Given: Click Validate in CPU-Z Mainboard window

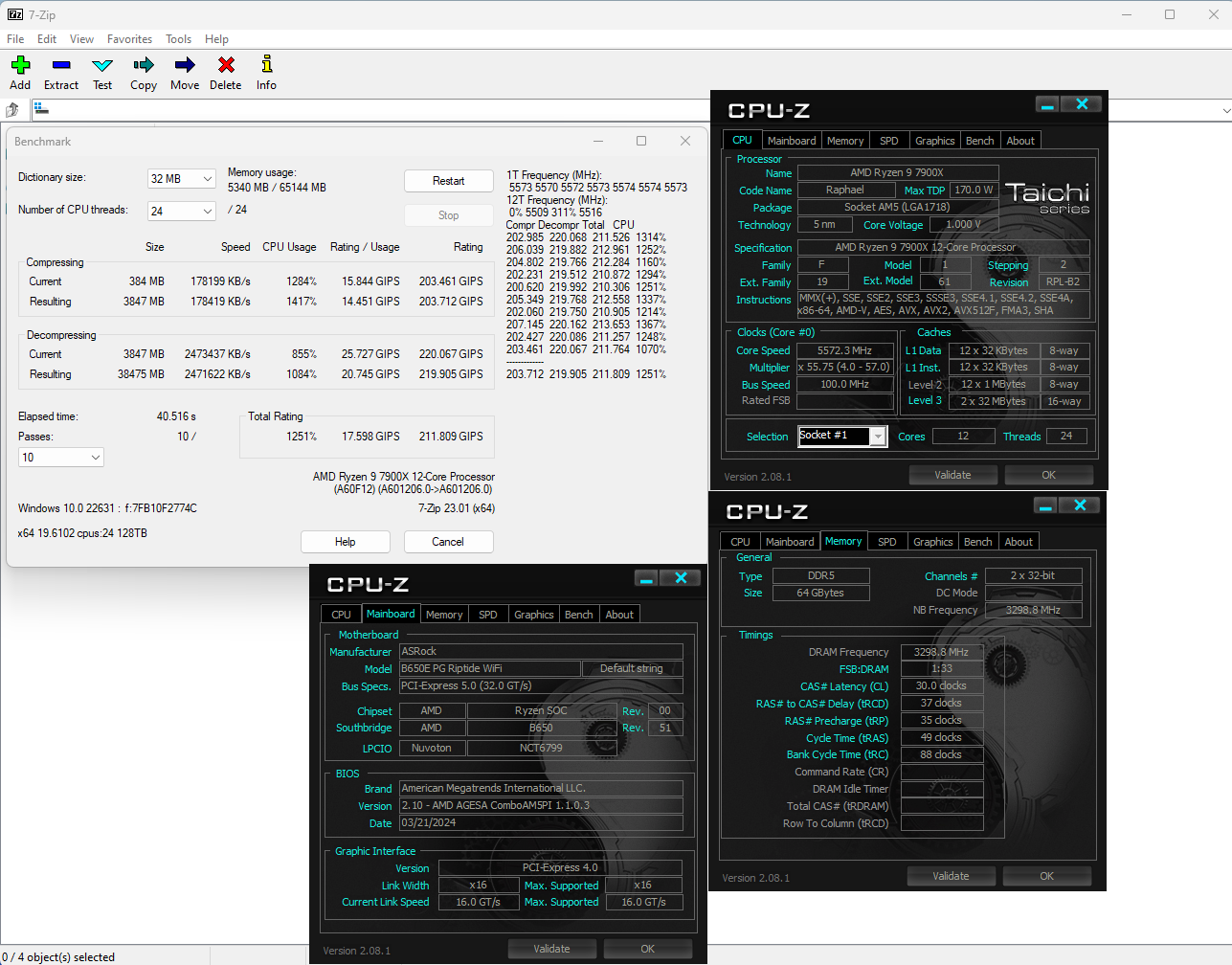Looking at the screenshot, I should (x=551, y=949).
